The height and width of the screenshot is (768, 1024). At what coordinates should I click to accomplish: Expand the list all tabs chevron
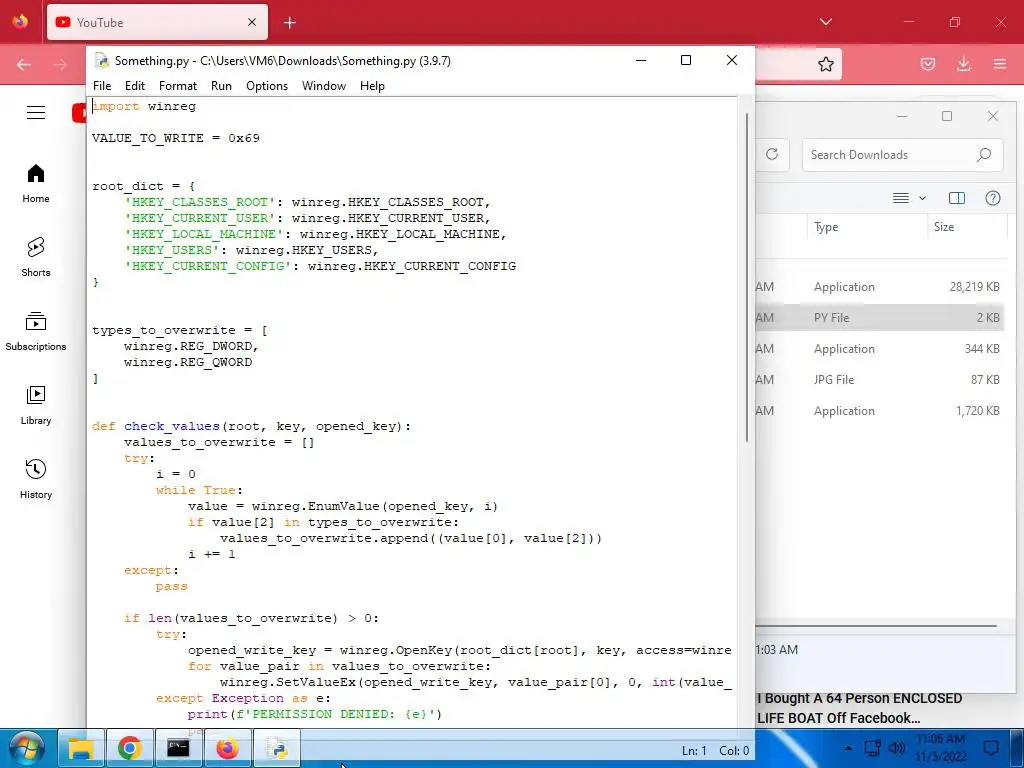click(x=825, y=22)
